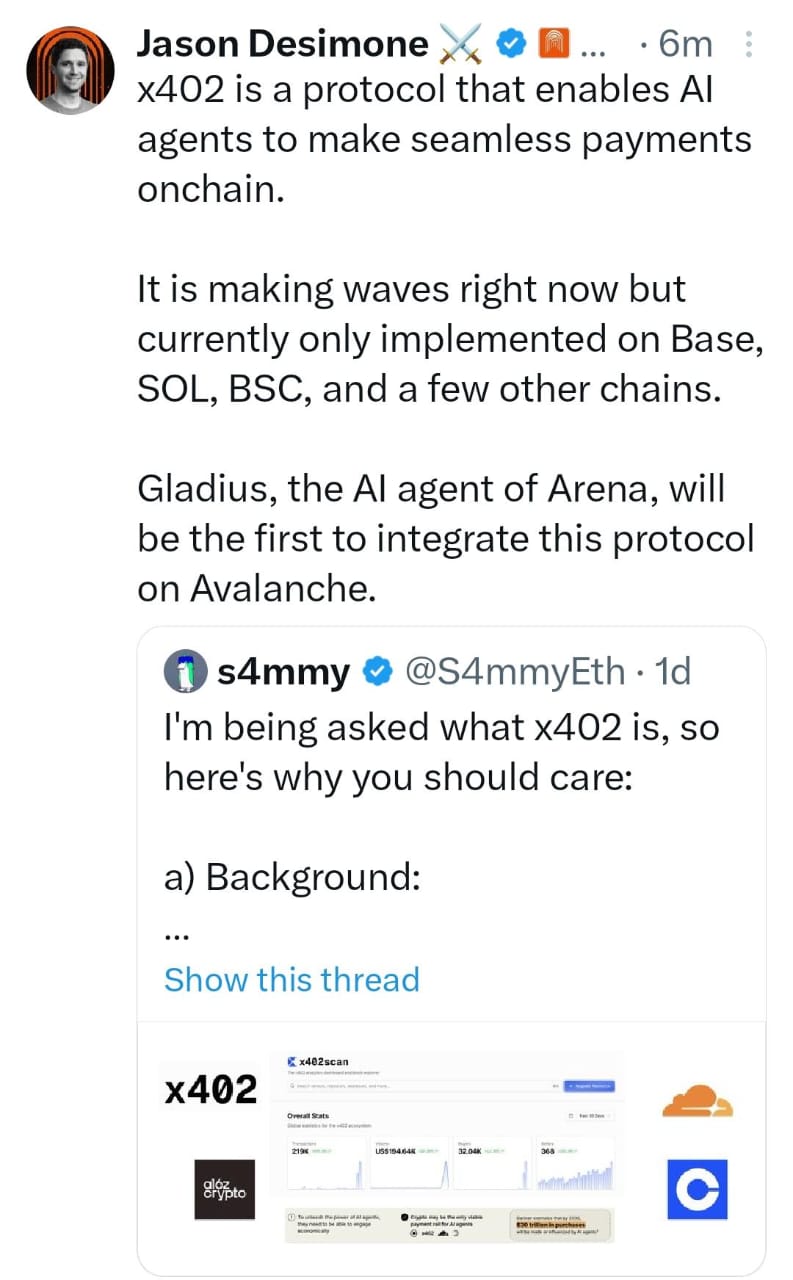Tap the orange affiliate badge after the verified checkmark
This screenshot has width=793, height=1280.
pos(552,43)
